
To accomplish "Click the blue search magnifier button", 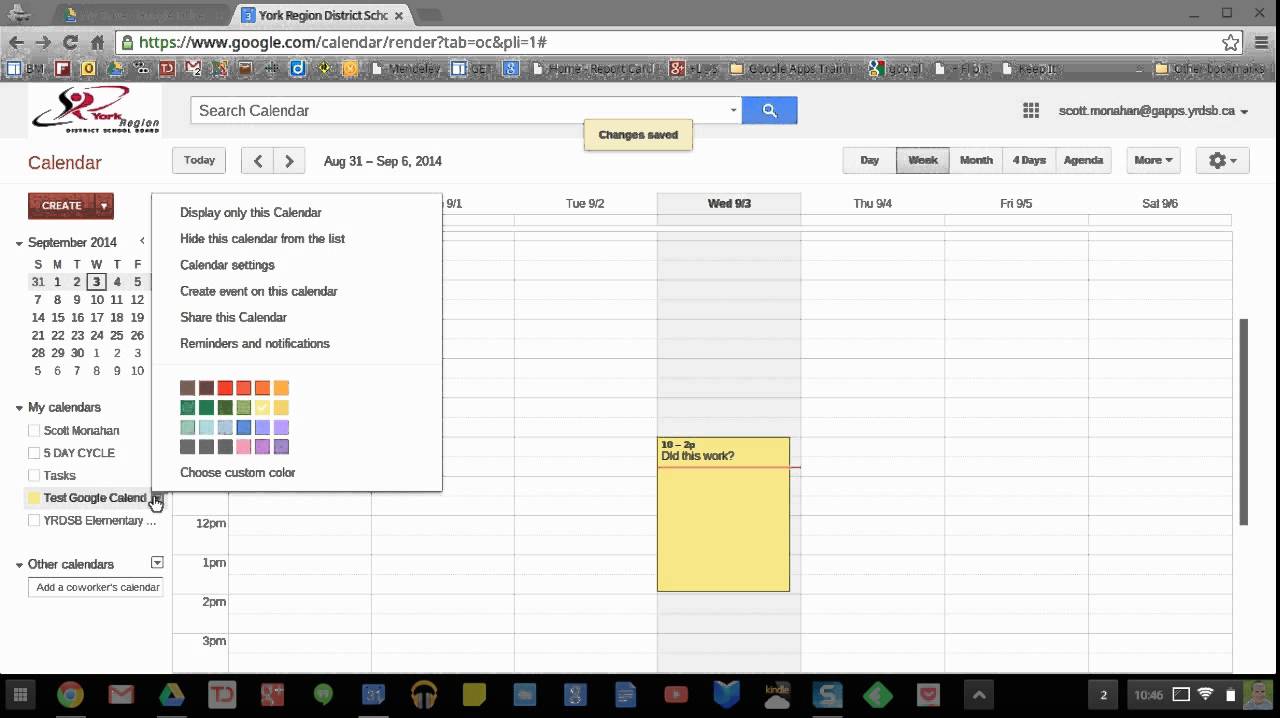I will click(x=769, y=111).
